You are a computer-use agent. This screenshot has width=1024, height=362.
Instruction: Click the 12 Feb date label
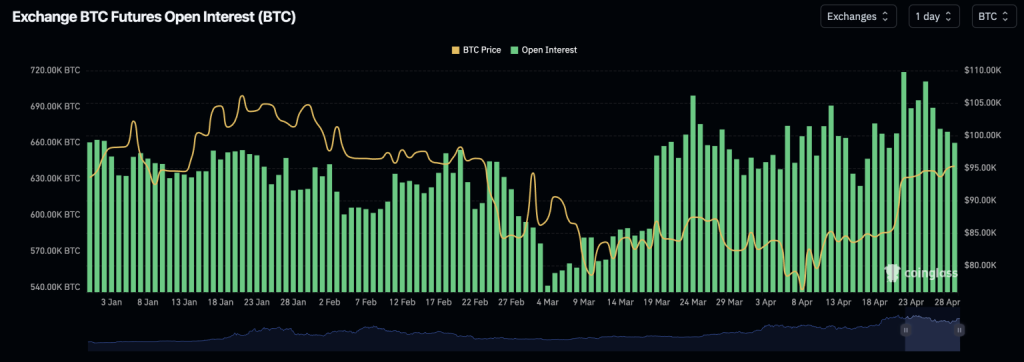click(402, 303)
